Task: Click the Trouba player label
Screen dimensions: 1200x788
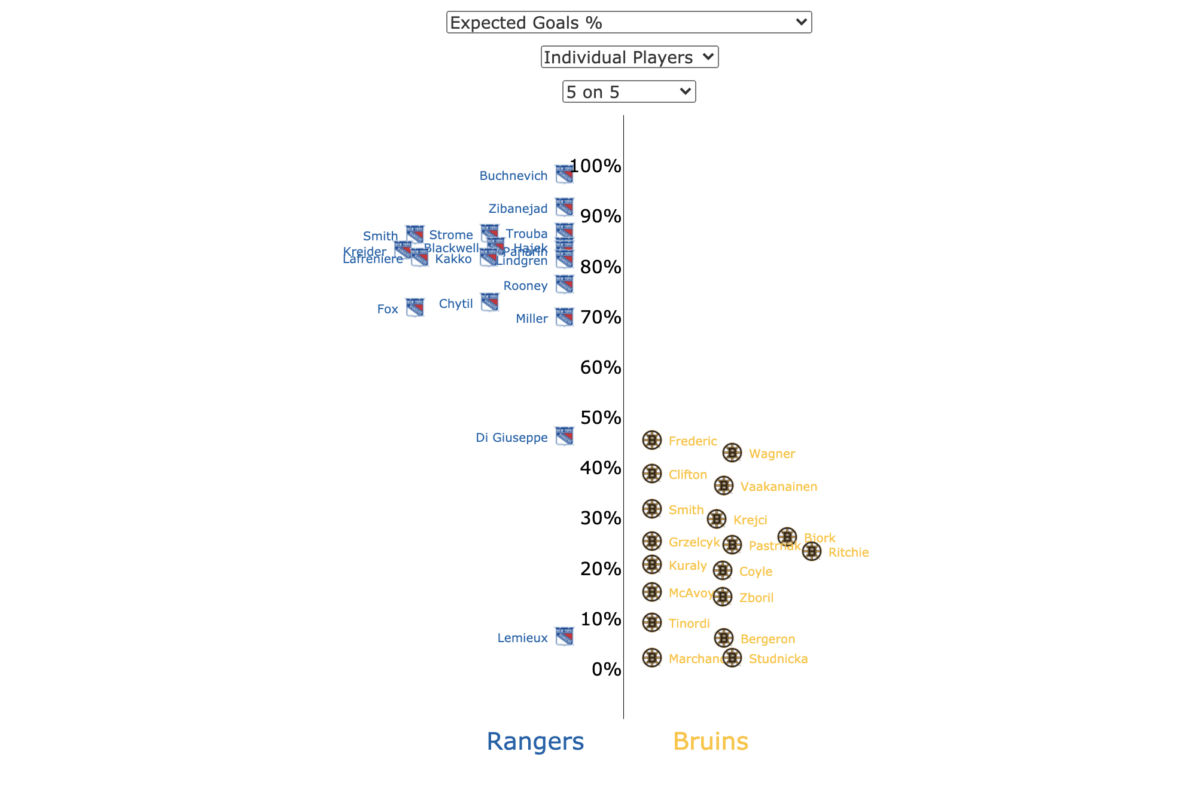Action: [x=530, y=234]
